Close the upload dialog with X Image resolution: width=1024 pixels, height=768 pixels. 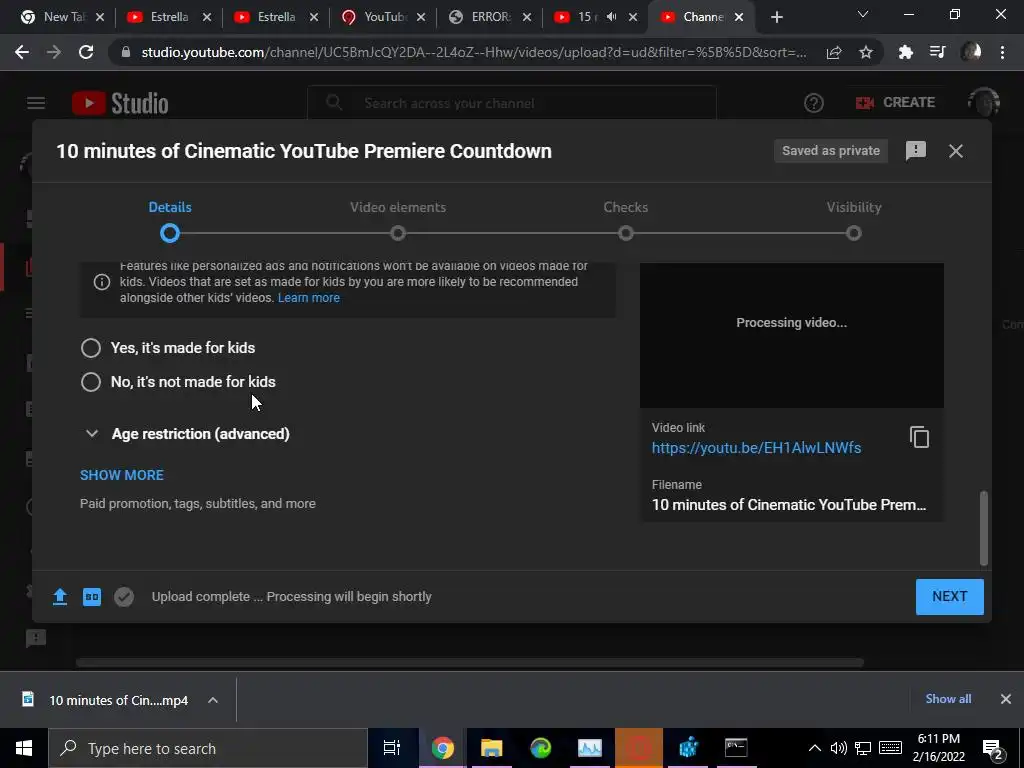pos(955,151)
